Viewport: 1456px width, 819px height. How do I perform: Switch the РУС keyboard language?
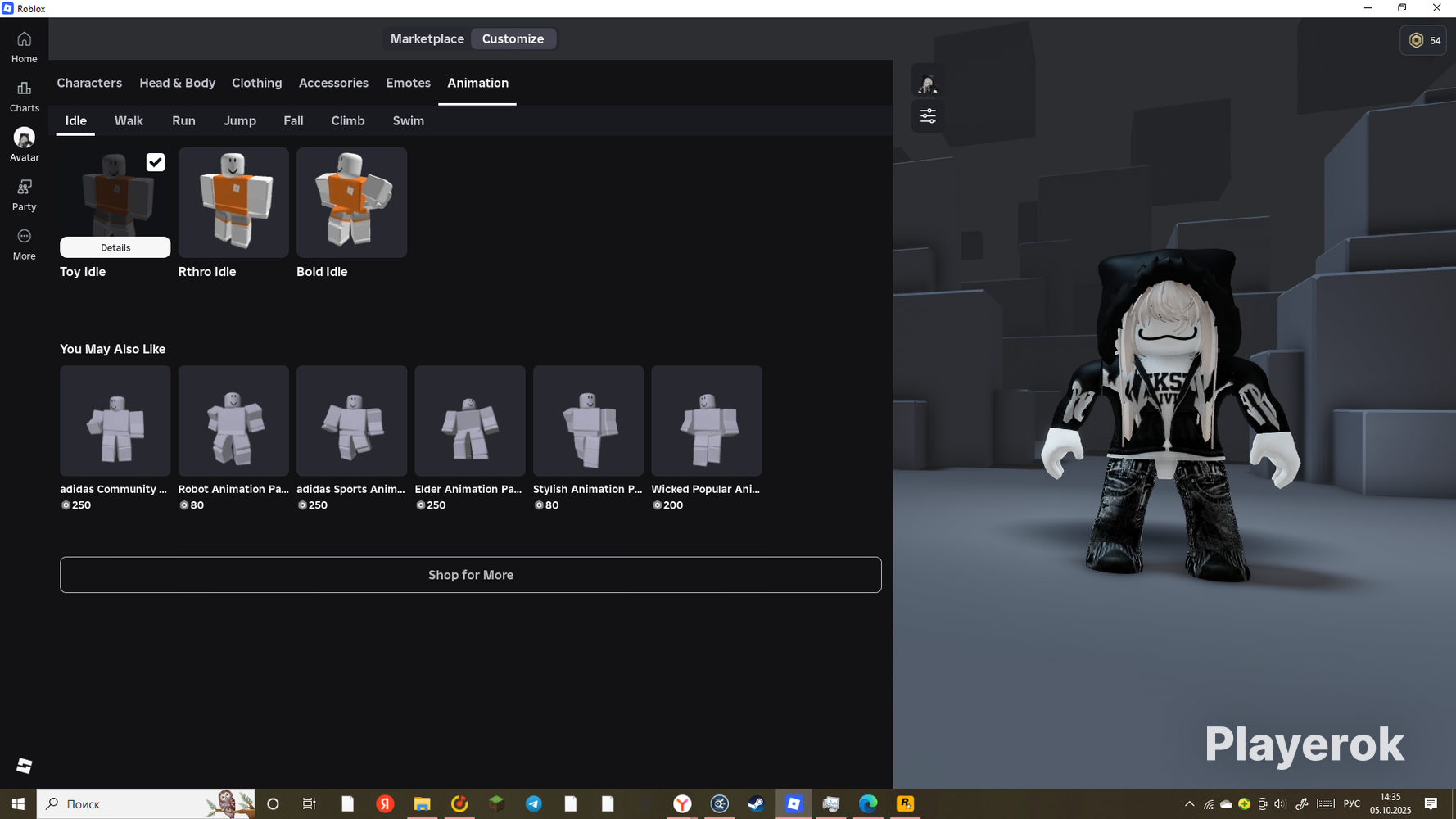point(1352,803)
